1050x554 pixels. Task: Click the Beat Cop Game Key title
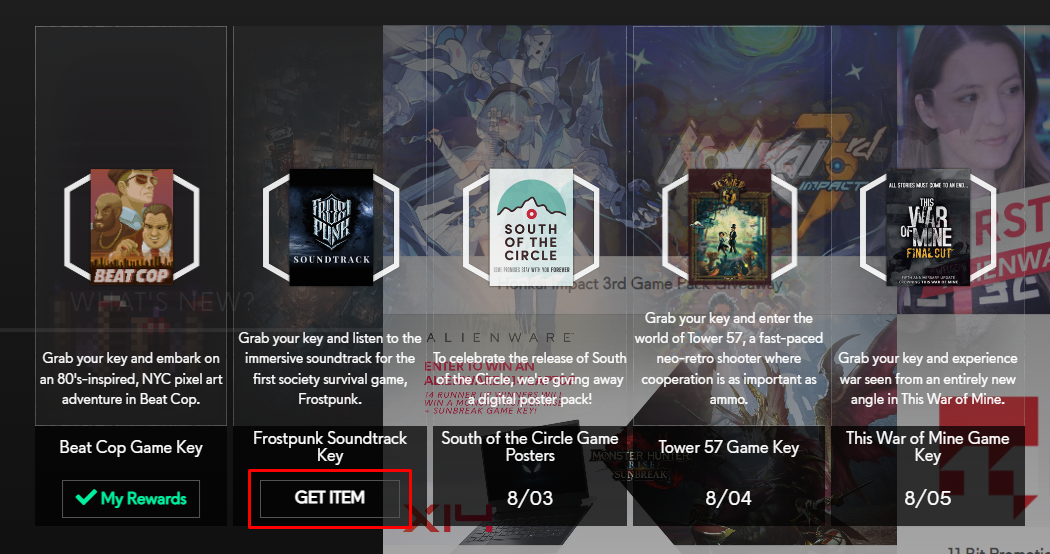click(x=131, y=447)
